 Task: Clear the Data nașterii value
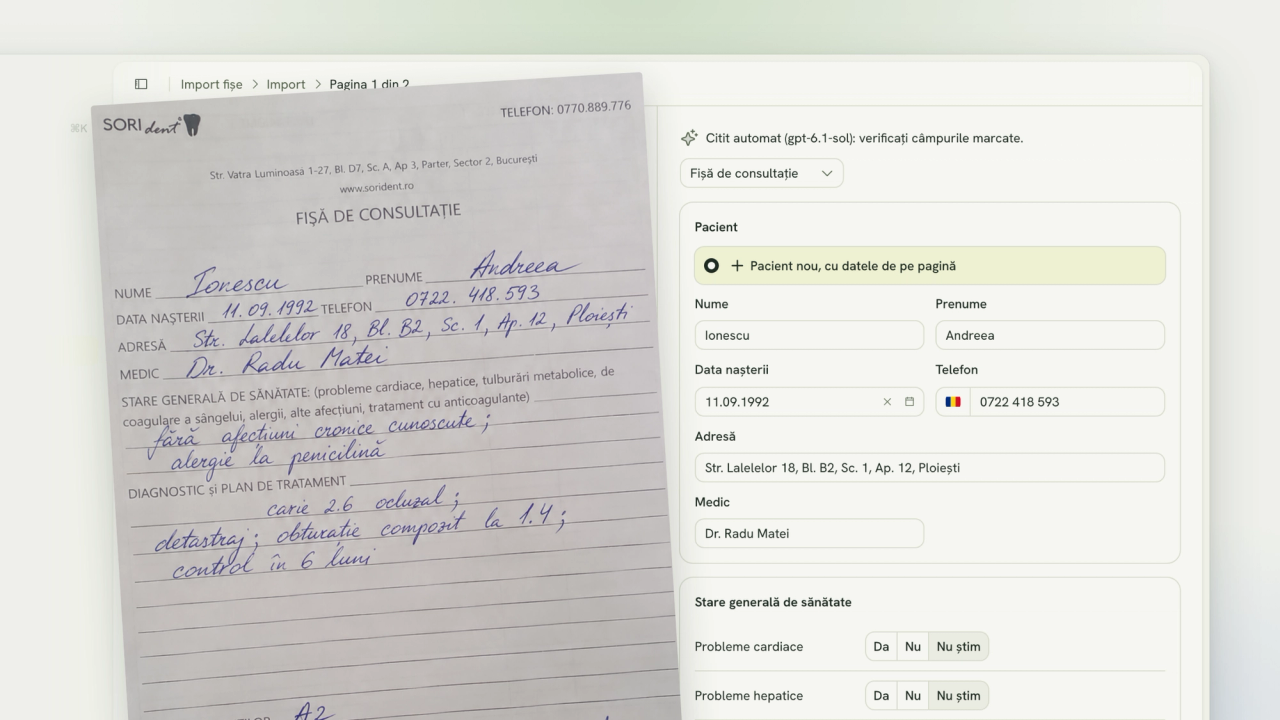pyautogui.click(x=887, y=402)
